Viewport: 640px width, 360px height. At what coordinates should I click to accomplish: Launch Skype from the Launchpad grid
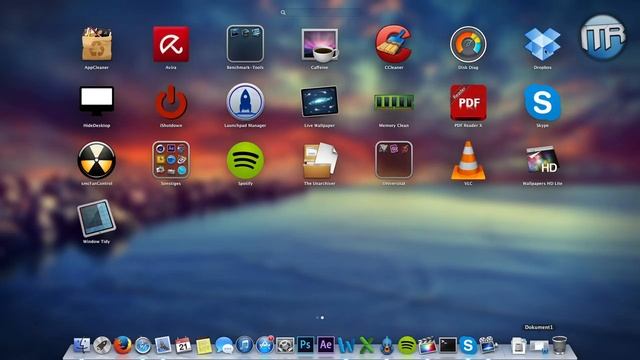pos(542,102)
